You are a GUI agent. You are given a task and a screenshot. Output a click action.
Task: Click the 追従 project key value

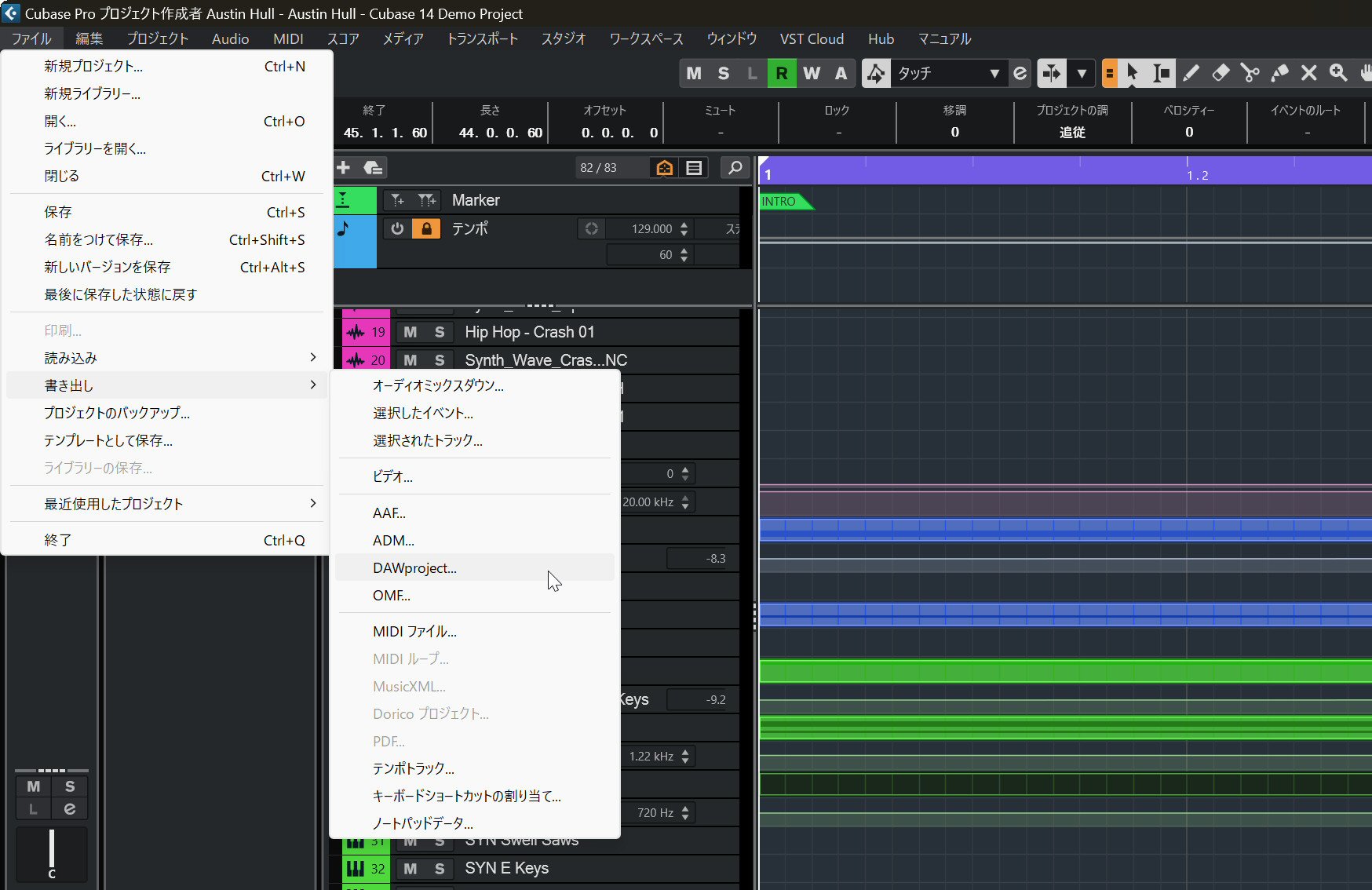(1072, 133)
